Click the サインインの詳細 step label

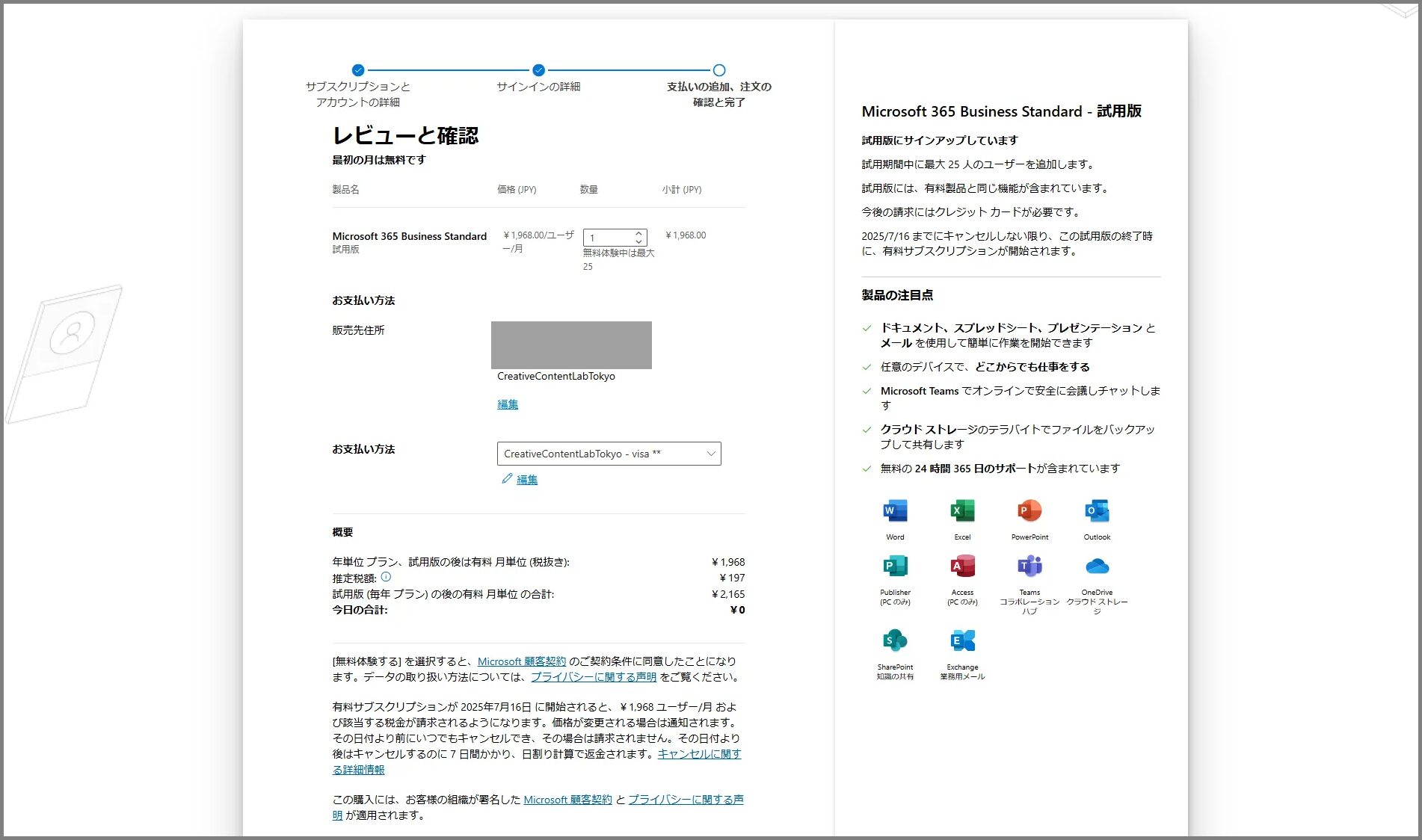(538, 87)
